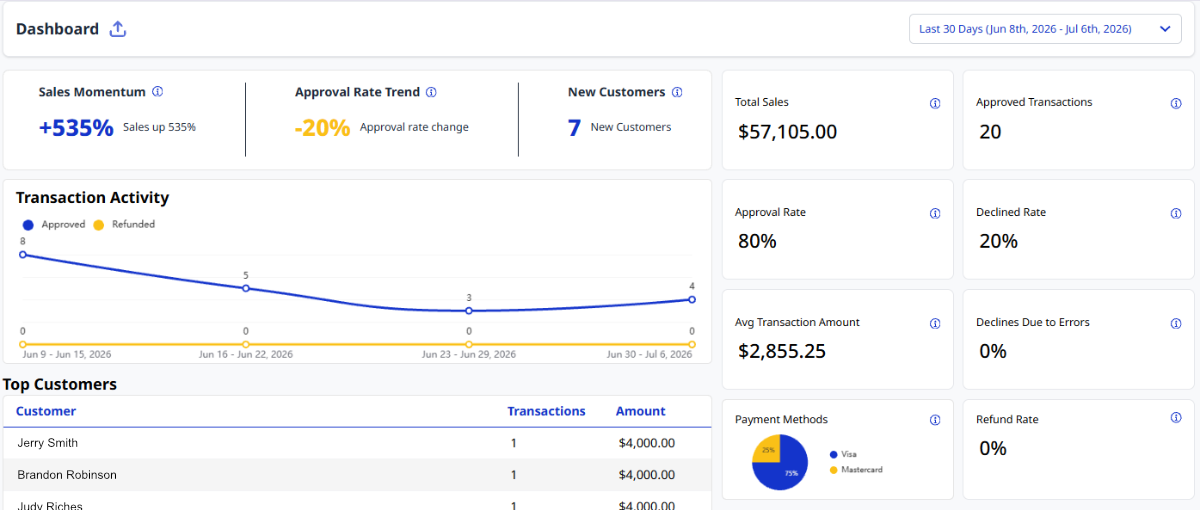Click the info icon next to Sales Momentum
The image size is (1200, 510).
click(x=157, y=92)
